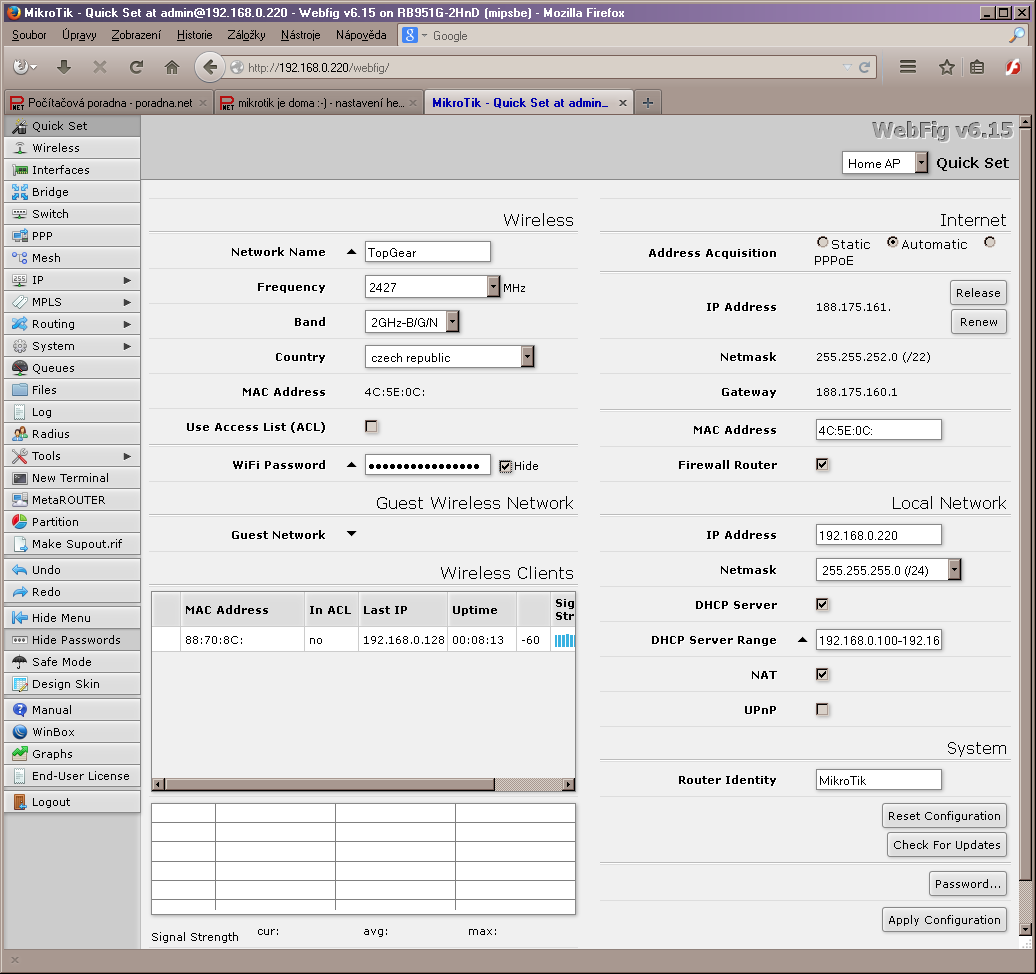Click the Renew IP address button
Viewport: 1036px width, 974px height.
(978, 322)
